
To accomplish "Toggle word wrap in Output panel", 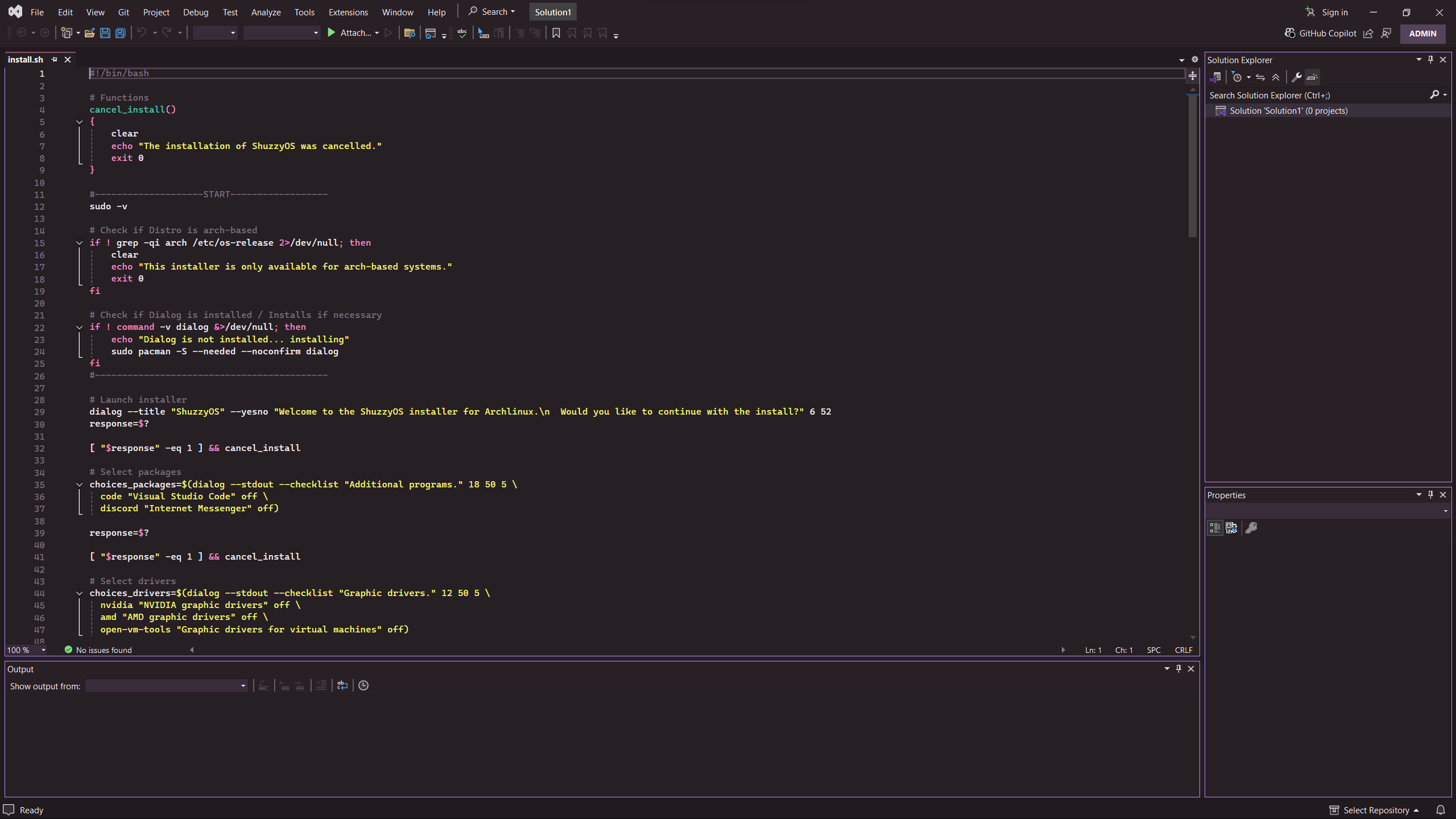I will tap(342, 686).
